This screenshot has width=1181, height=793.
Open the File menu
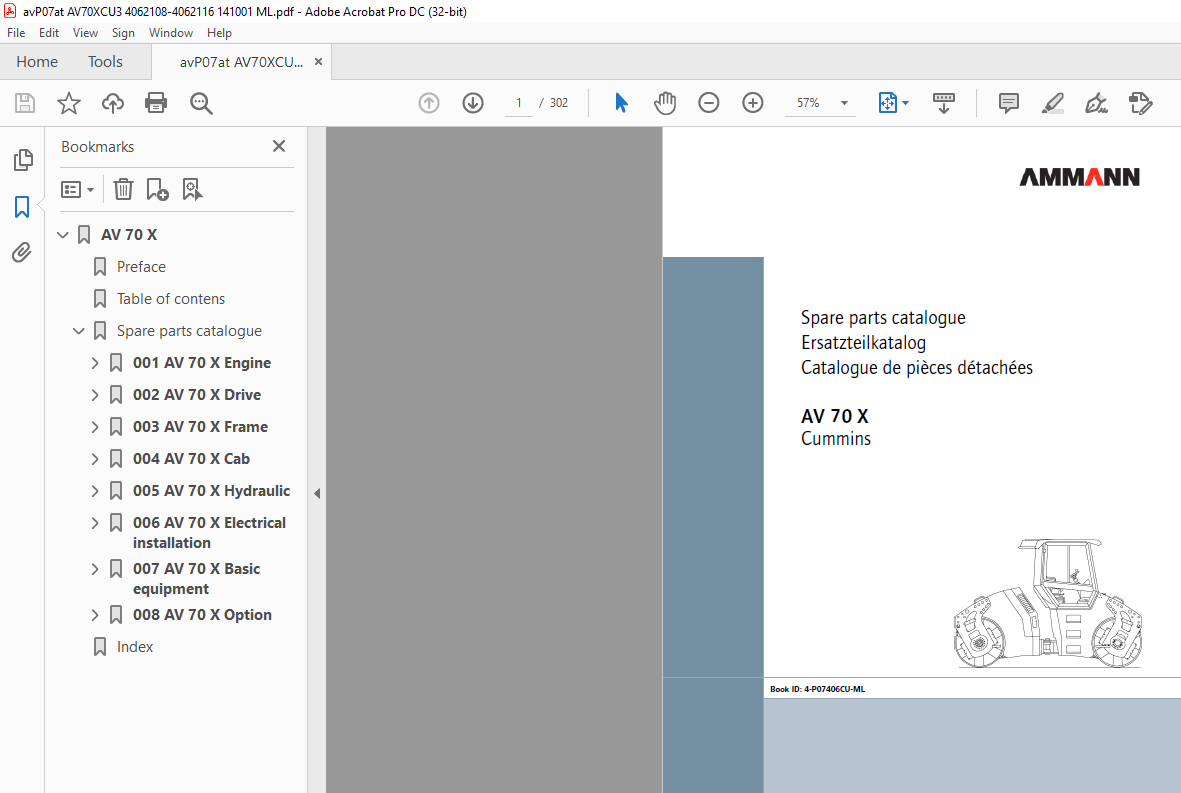point(16,33)
